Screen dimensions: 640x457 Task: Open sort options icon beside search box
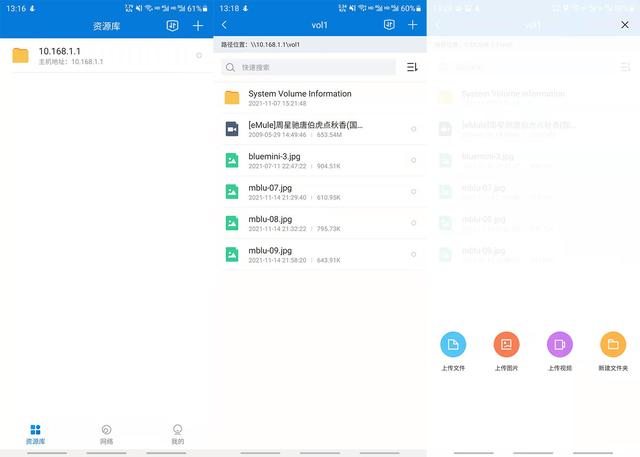(412, 68)
